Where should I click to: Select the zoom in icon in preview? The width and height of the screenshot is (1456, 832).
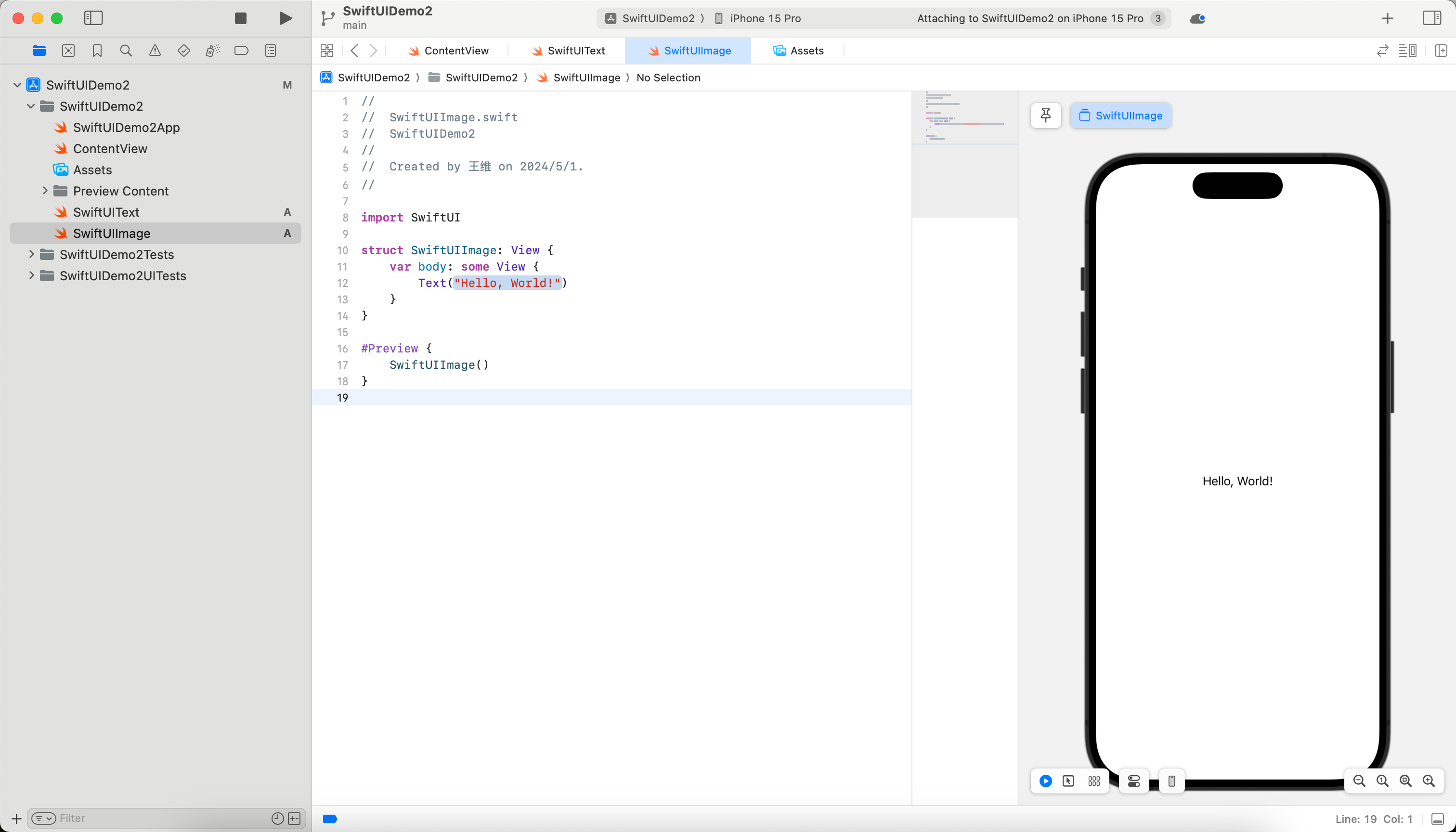(x=1430, y=780)
